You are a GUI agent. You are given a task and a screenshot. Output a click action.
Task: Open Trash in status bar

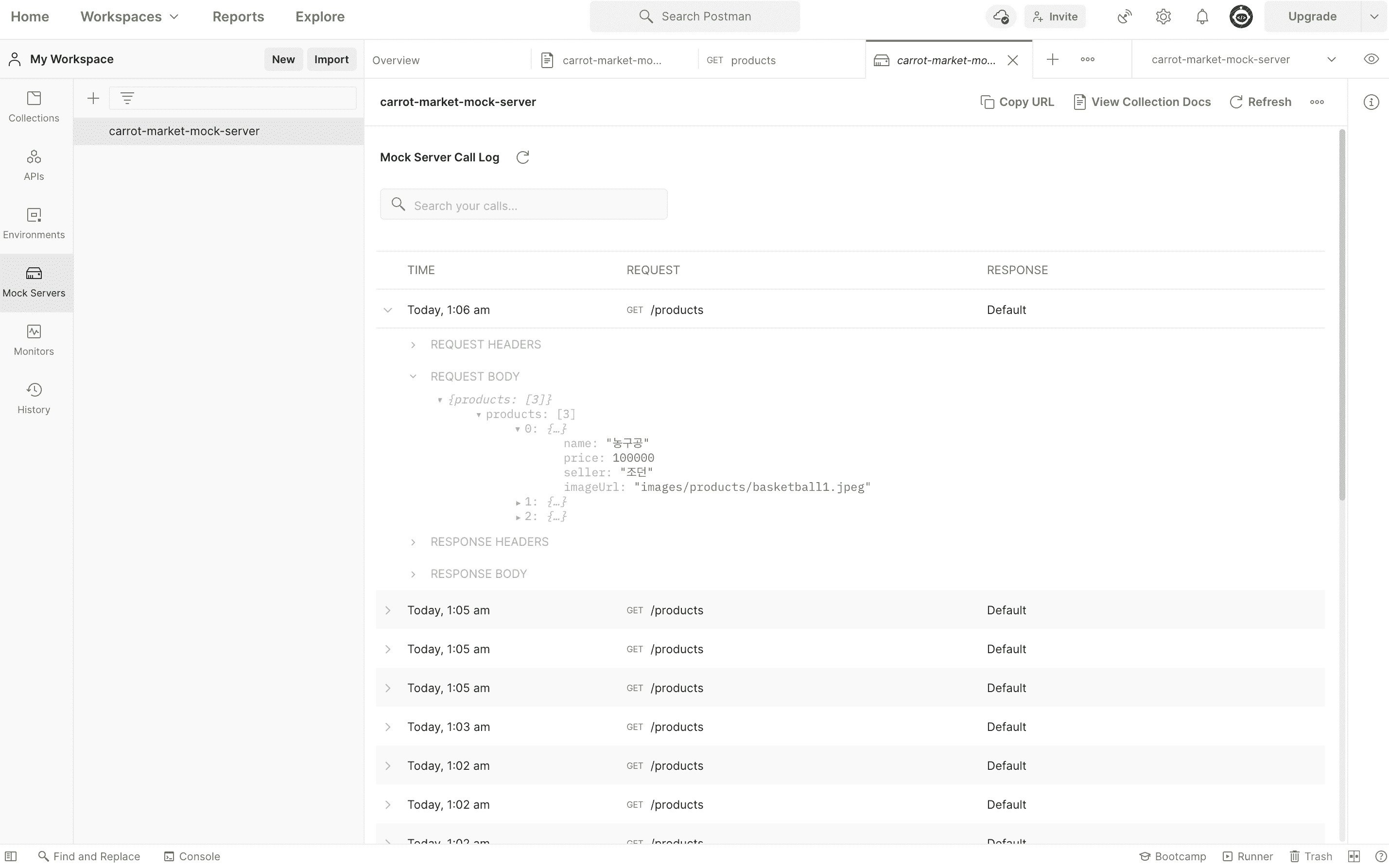point(1311,856)
